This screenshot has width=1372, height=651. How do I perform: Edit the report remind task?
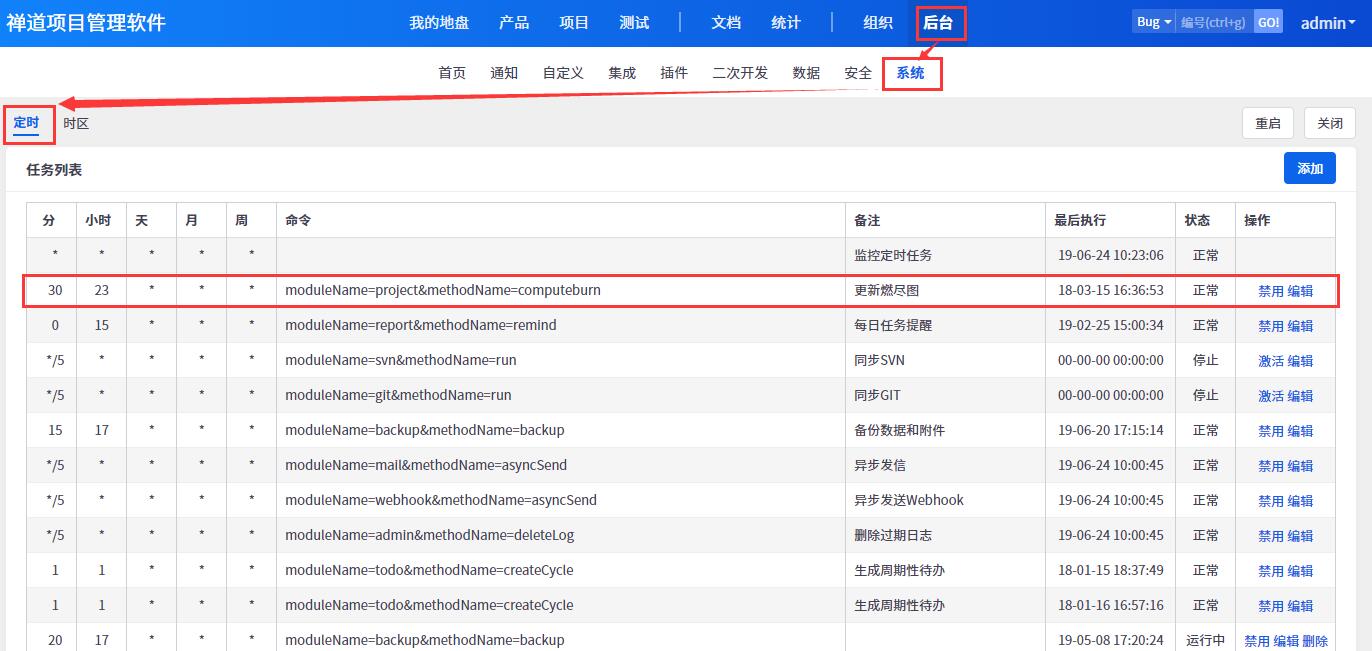click(x=1300, y=326)
